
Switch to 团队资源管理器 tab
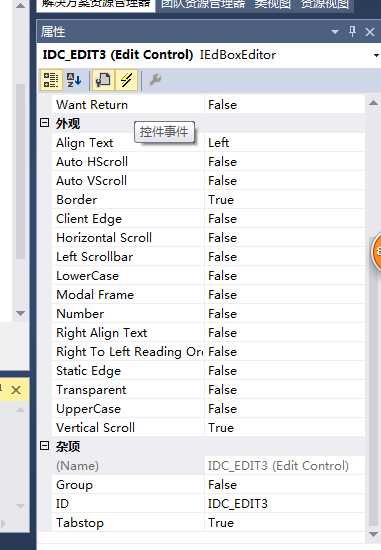[x=202, y=4]
